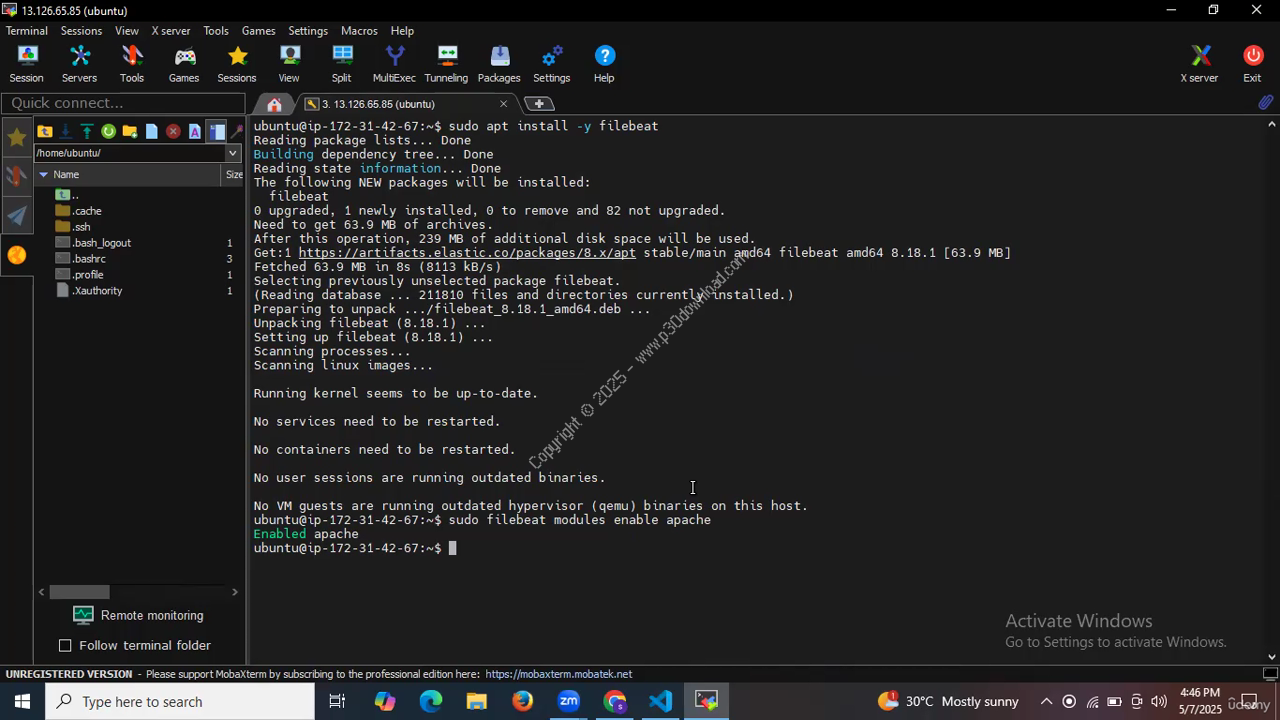
Task: Download selected files in SFTP toolbar
Action: pos(66,132)
